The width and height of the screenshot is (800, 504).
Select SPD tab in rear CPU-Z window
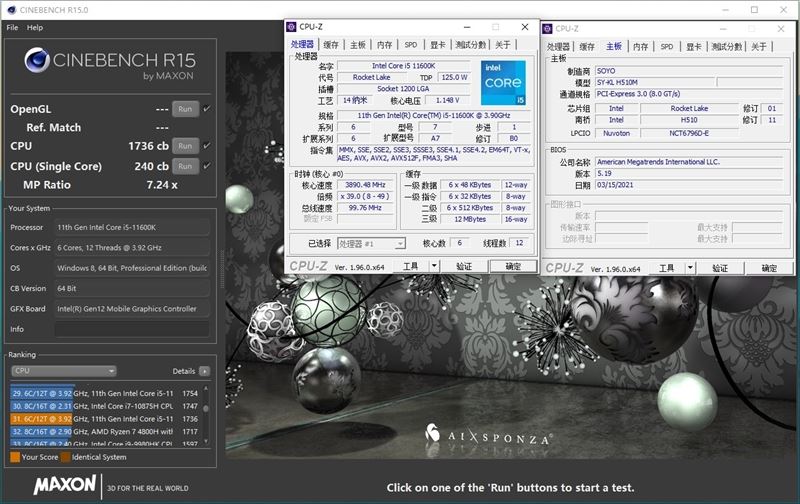pos(667,46)
